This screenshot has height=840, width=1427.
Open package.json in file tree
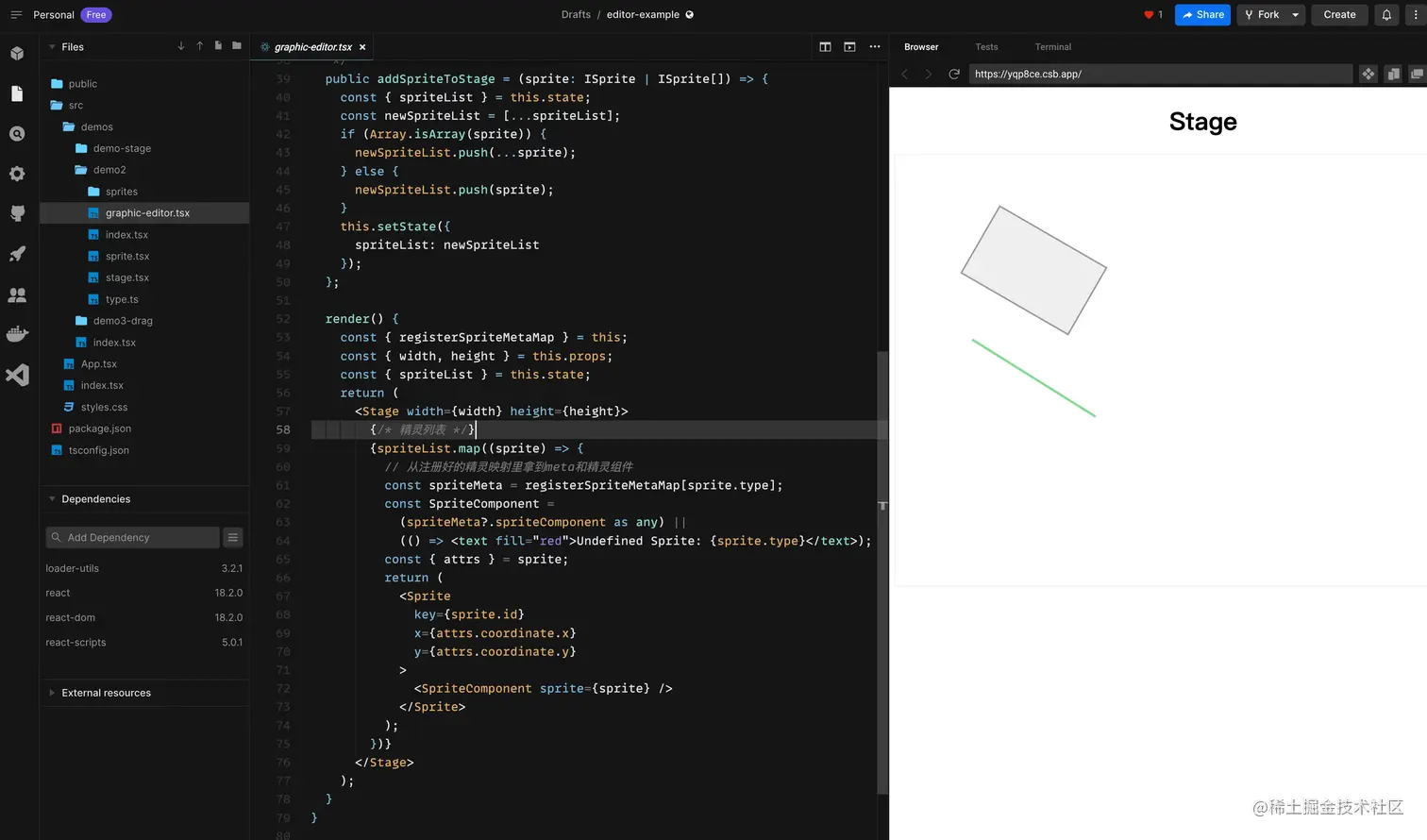pos(144,428)
